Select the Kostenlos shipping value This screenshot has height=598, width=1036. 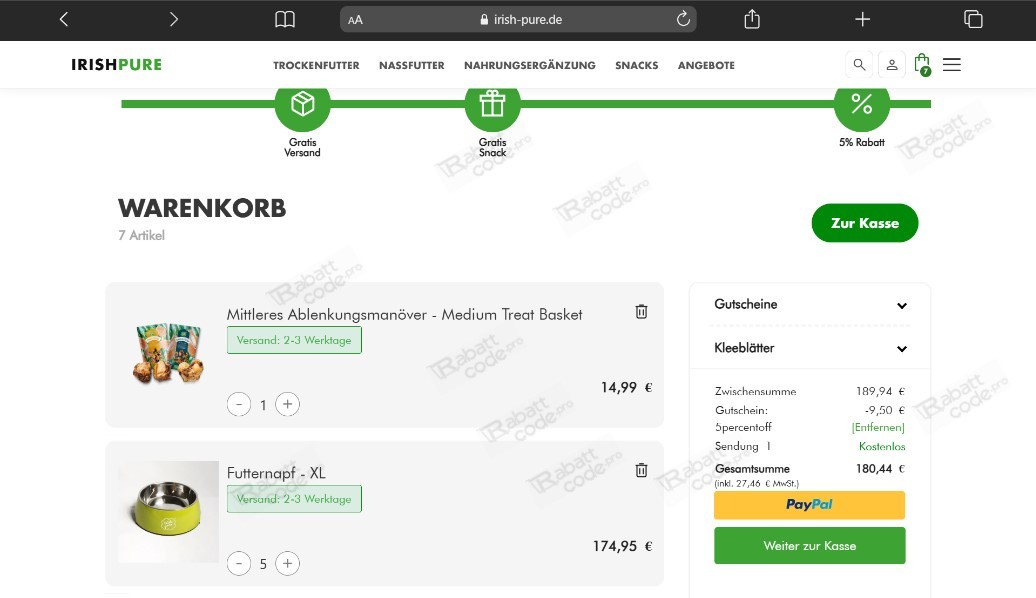point(882,447)
